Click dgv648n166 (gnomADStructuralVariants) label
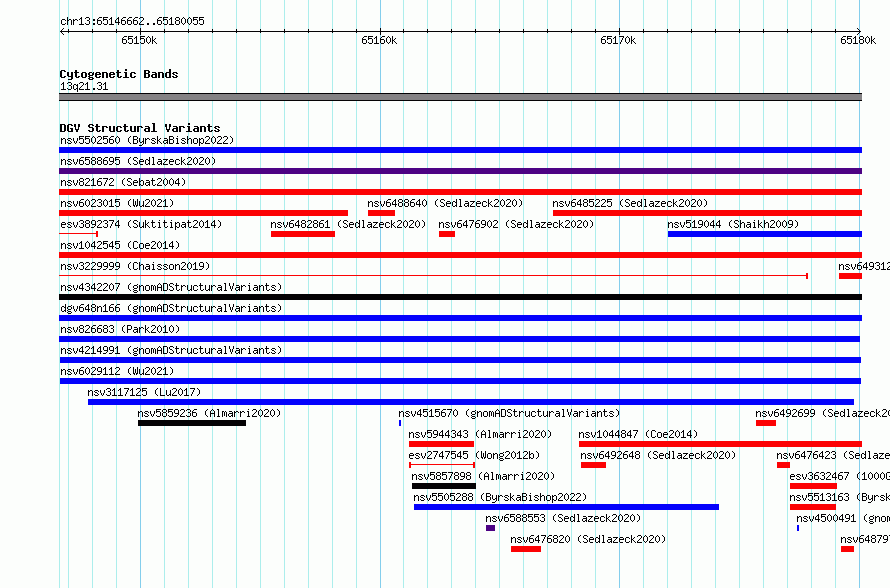890x588 pixels. pyautogui.click(x=171, y=308)
